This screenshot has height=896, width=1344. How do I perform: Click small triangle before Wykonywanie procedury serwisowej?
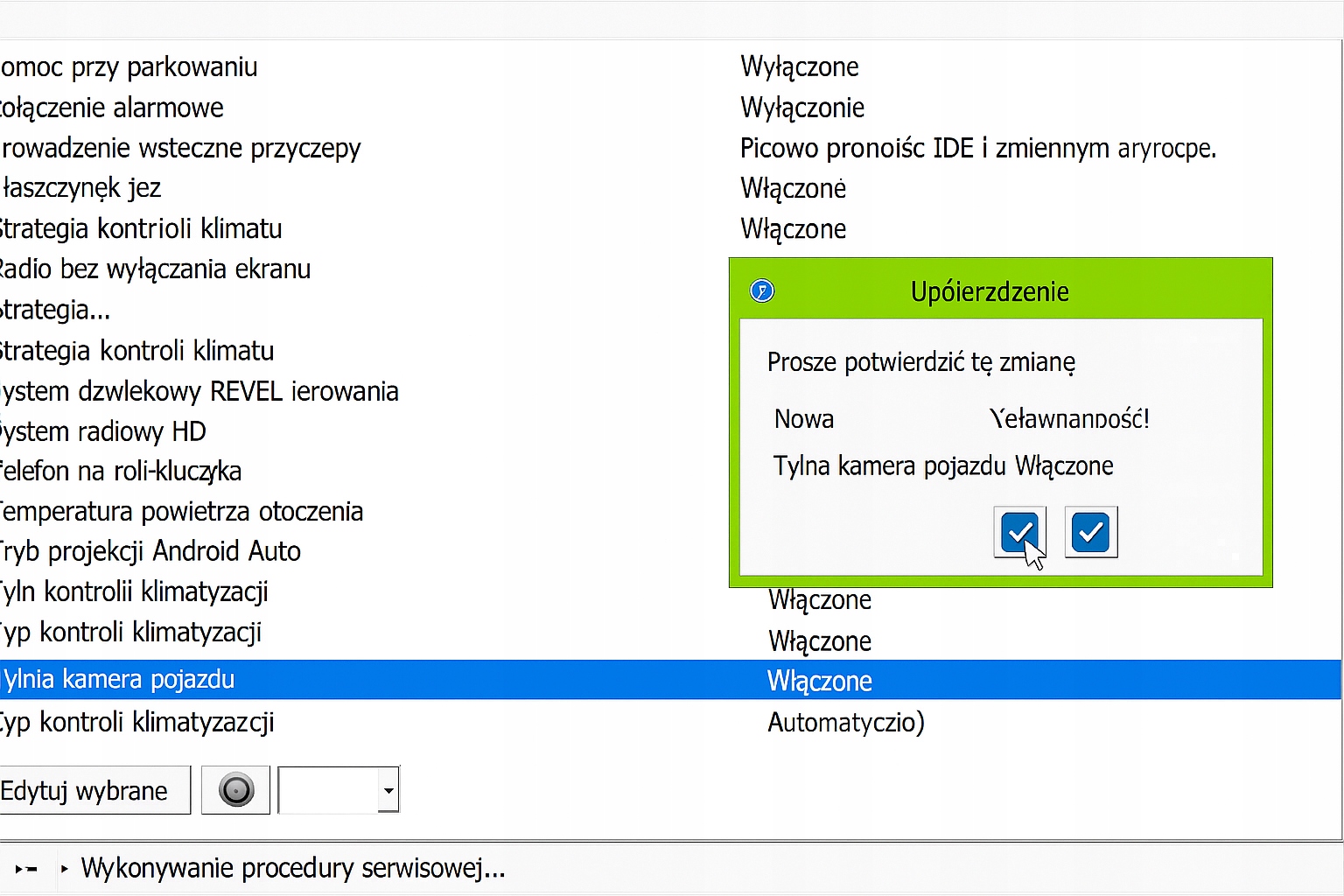click(65, 869)
